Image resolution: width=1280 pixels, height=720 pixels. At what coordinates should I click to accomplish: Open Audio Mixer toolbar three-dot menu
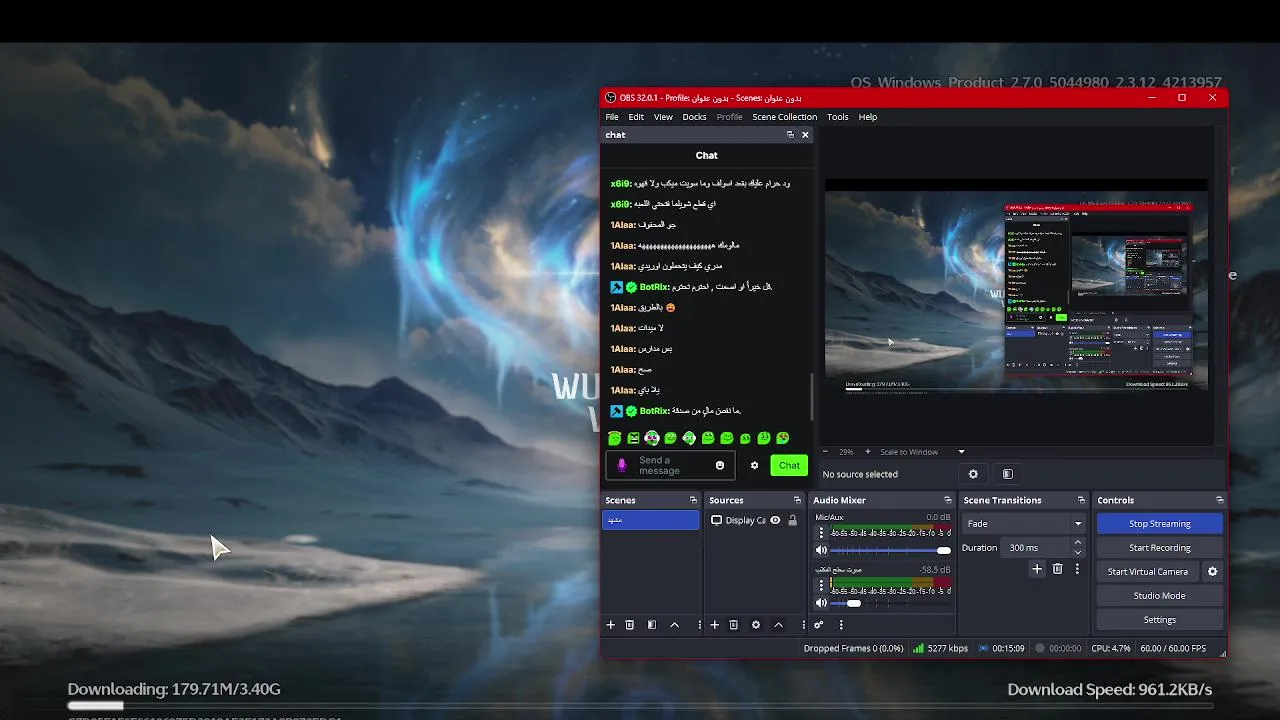(841, 625)
